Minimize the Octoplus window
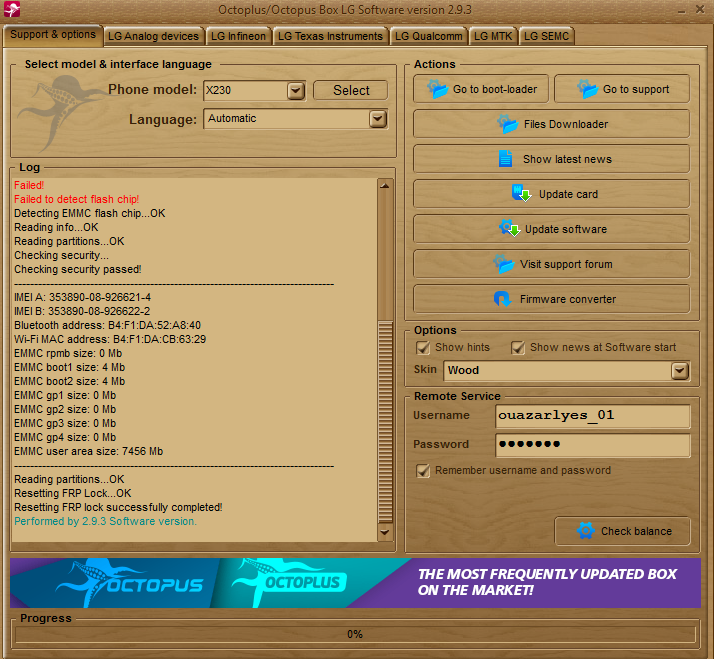The height and width of the screenshot is (659, 714). 682,10
